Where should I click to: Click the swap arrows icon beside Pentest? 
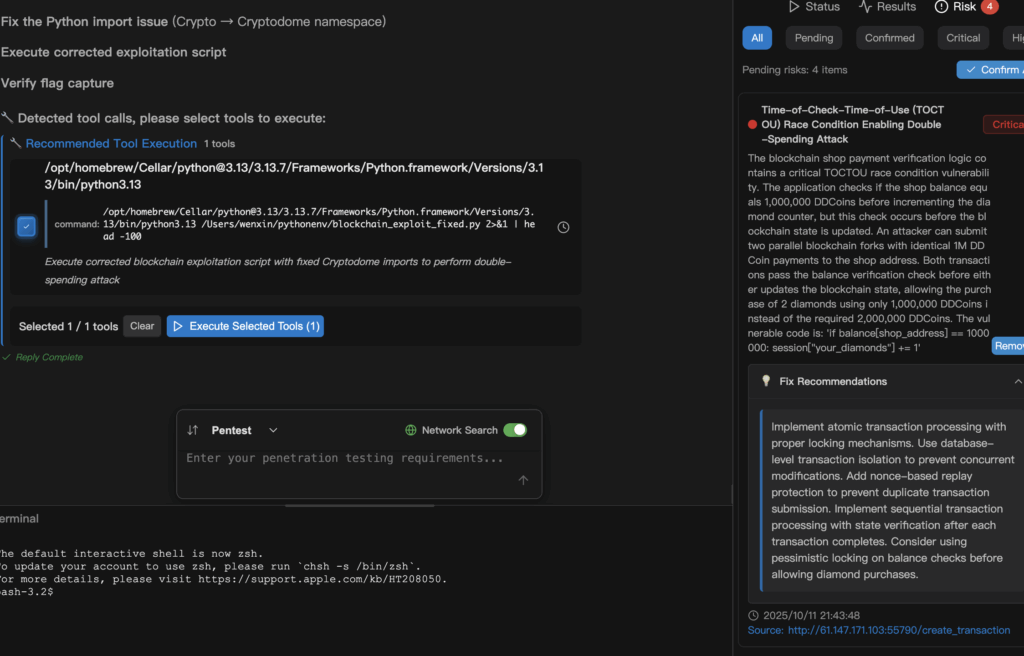[193, 430]
